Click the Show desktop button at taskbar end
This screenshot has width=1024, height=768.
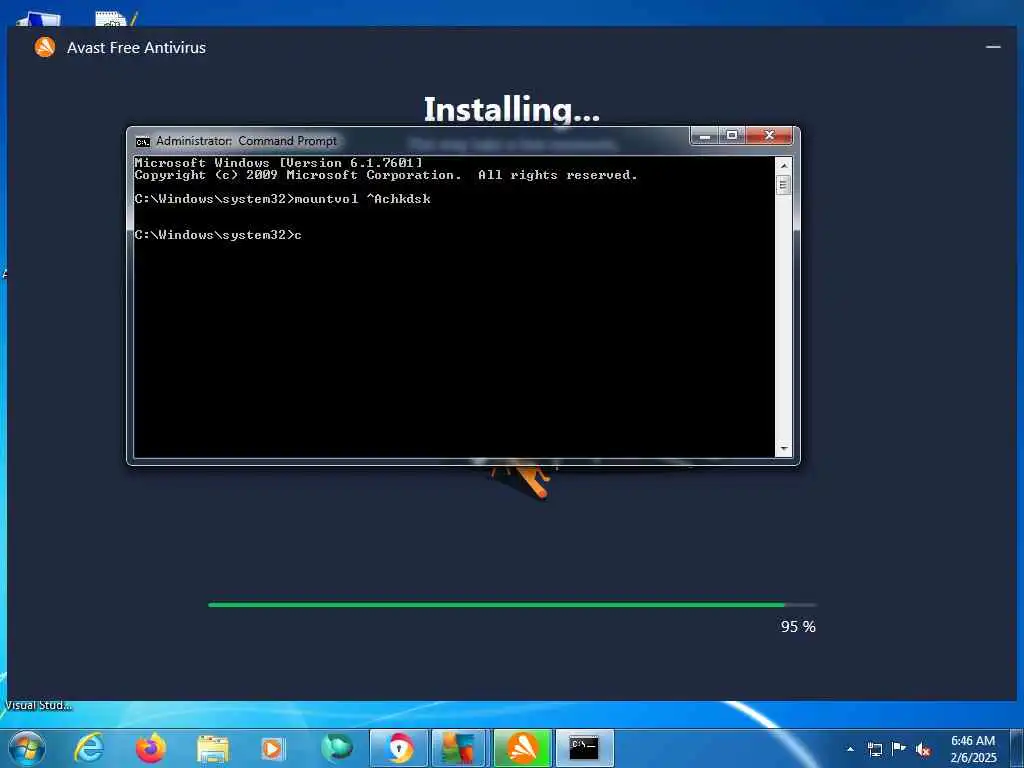(1017, 748)
